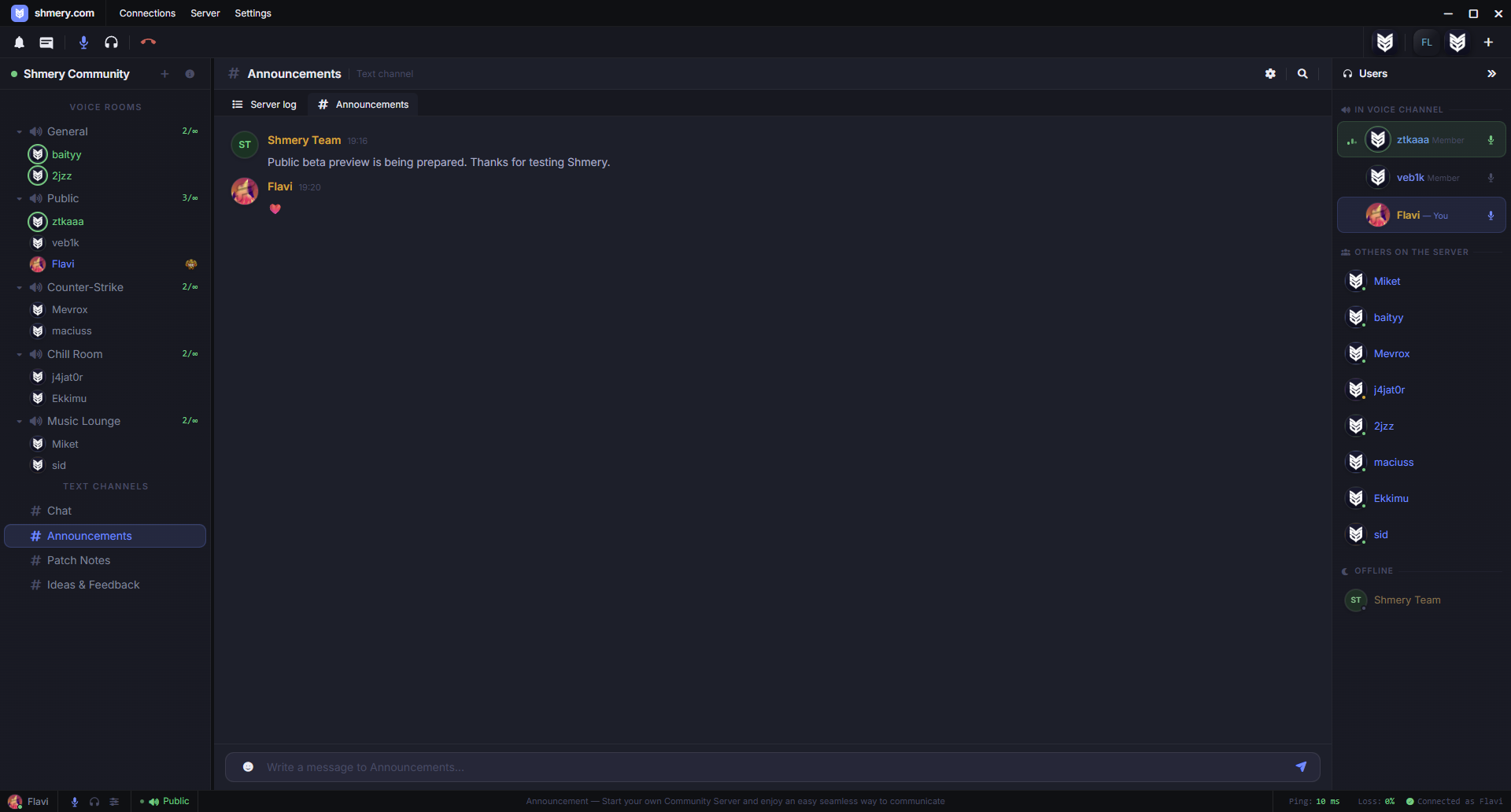Collapse the Chill Room voice room
The height and width of the screenshot is (812, 1511).
tap(19, 354)
